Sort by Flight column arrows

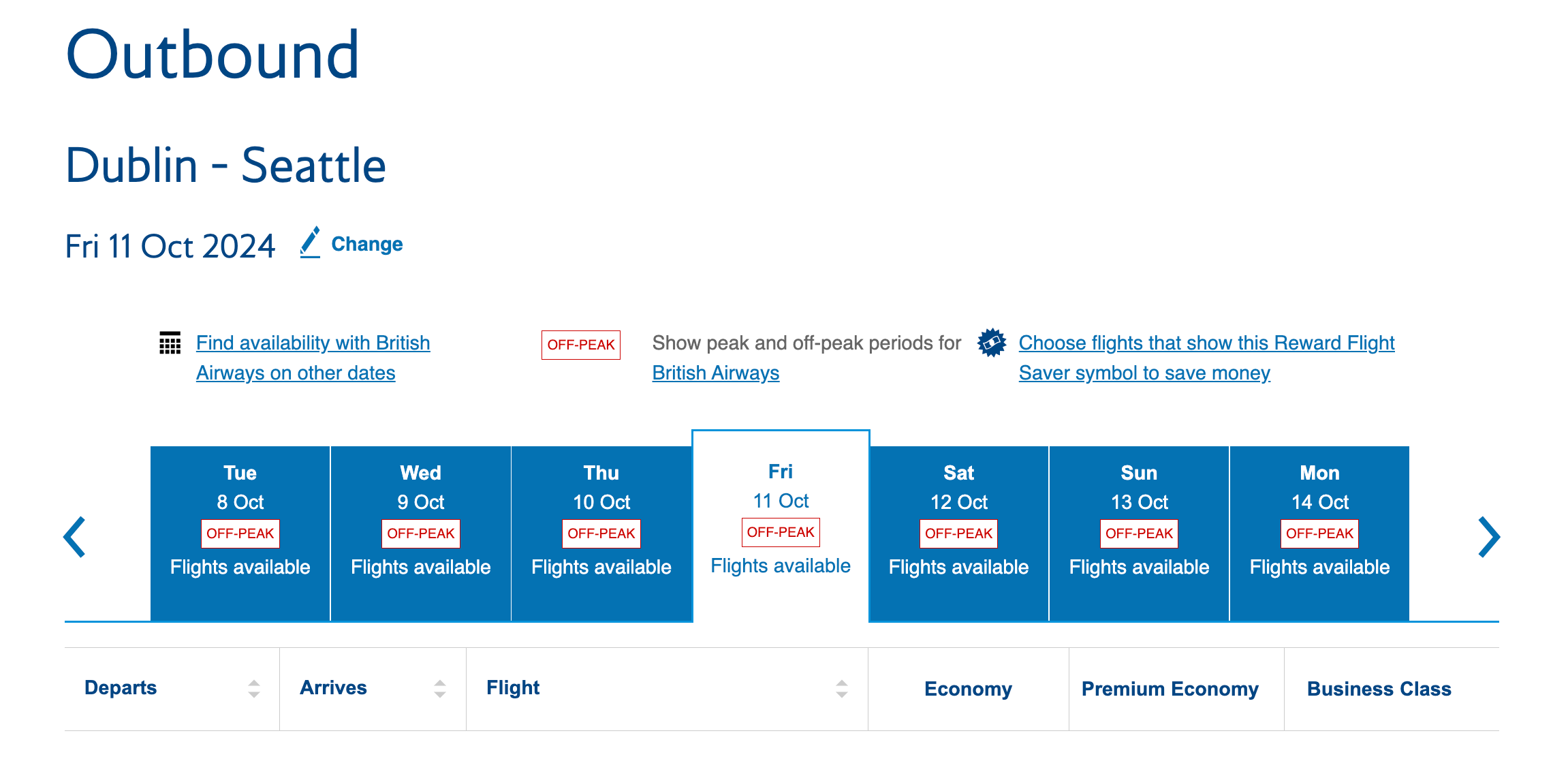(x=842, y=689)
